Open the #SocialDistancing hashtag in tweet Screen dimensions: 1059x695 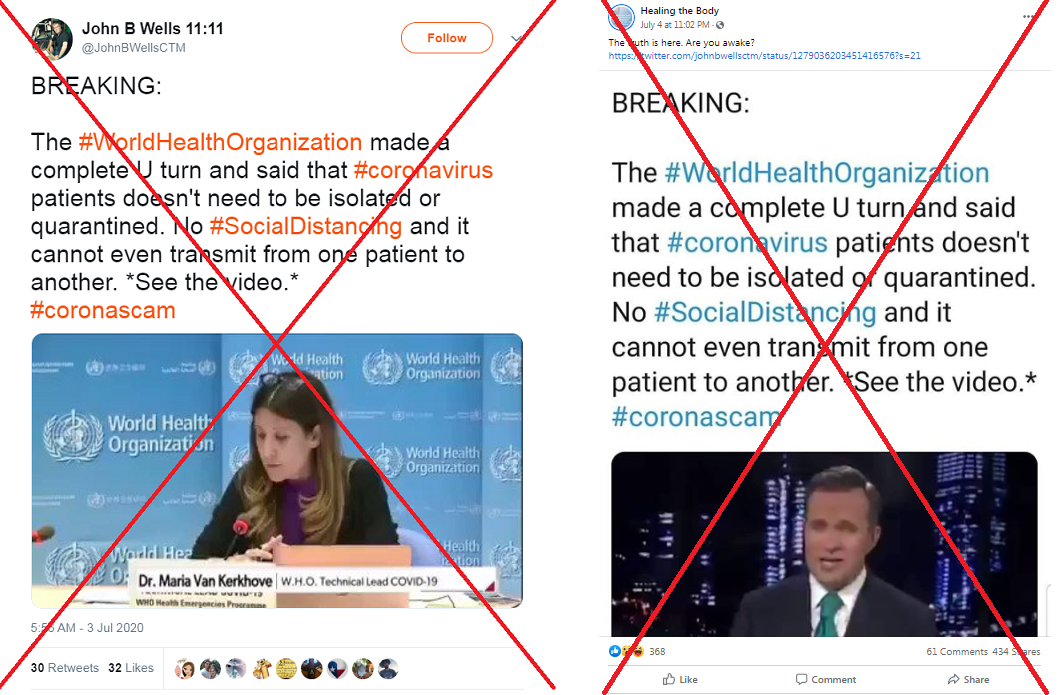click(x=306, y=226)
